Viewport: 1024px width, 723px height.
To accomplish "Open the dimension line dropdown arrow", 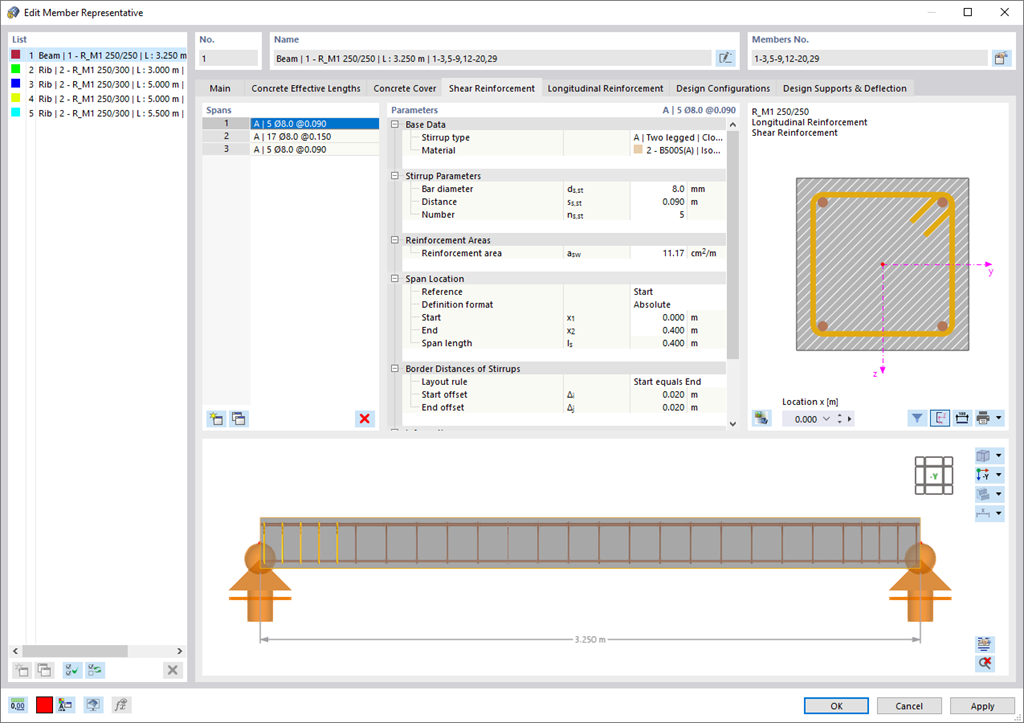I will pos(999,513).
